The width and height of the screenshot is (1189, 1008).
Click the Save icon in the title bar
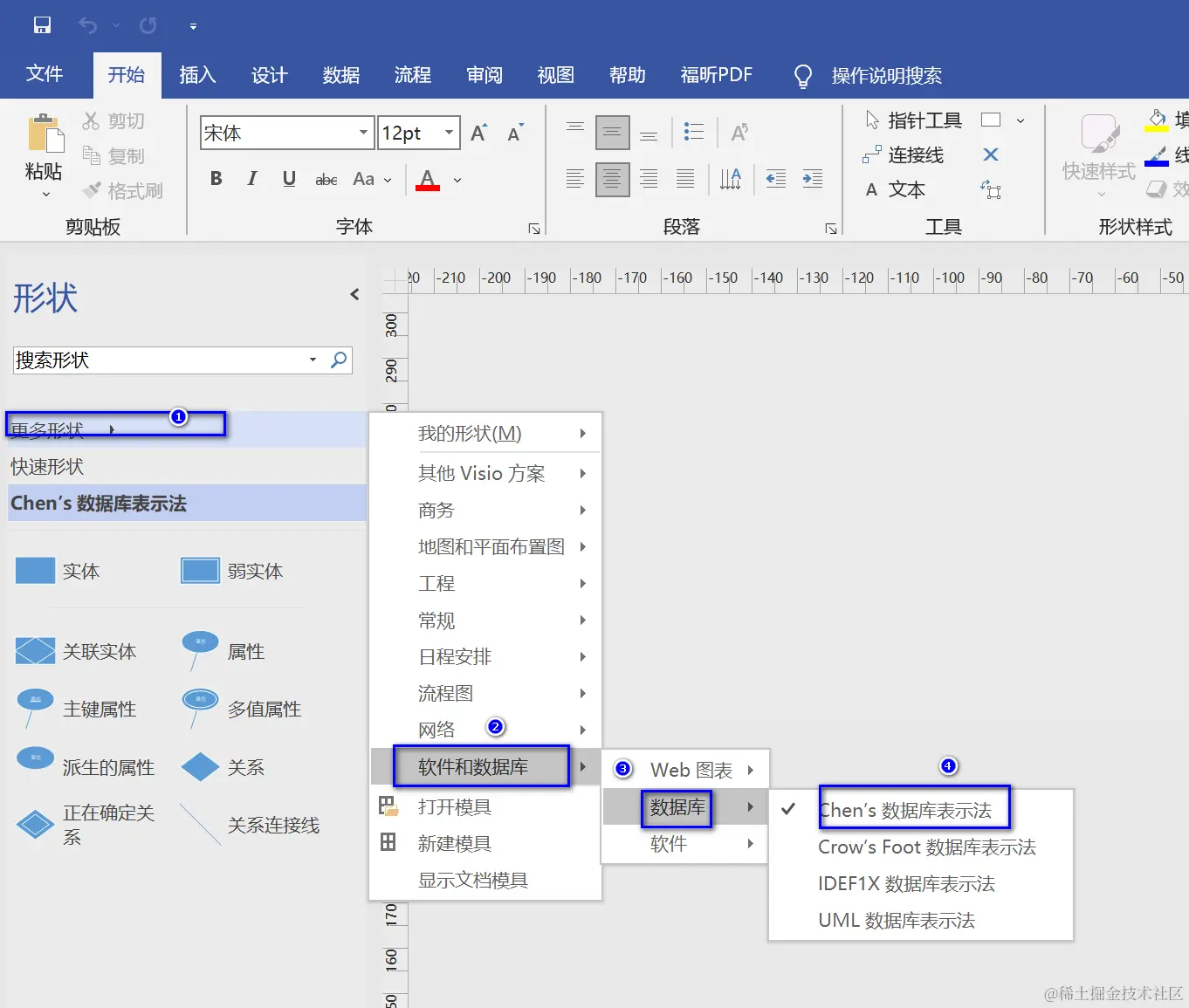(x=42, y=25)
